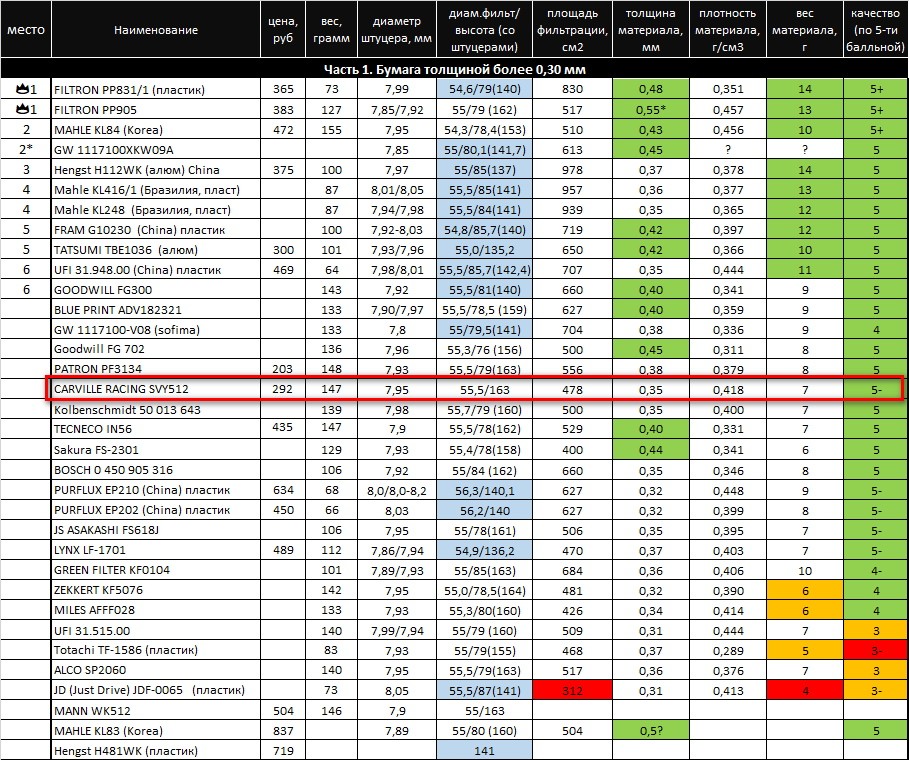
Task: Select the 'Наименование' column header
Action: tap(156, 30)
